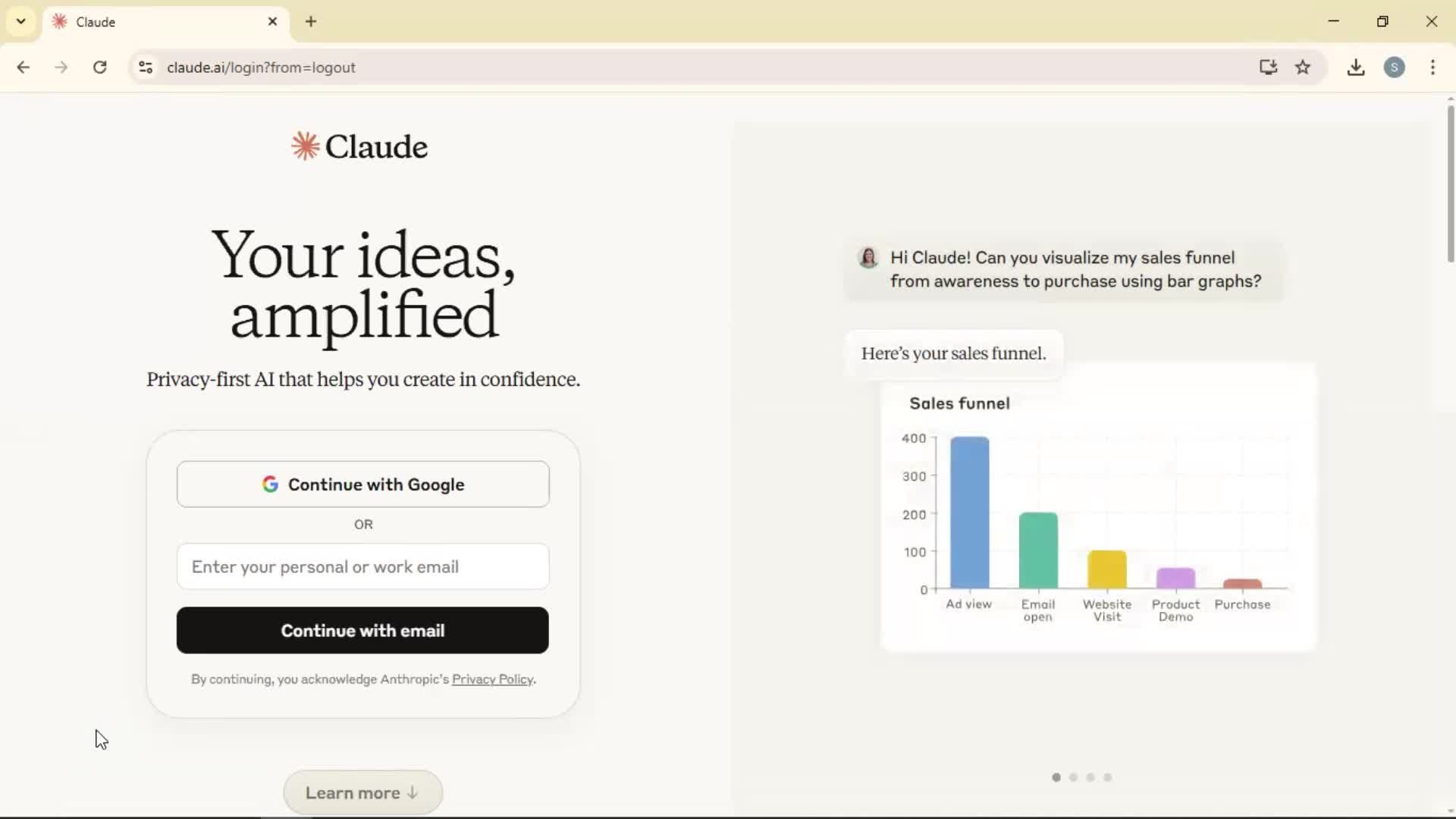Image resolution: width=1456 pixels, height=819 pixels.
Task: Click the red Purchase bar
Action: (1242, 584)
